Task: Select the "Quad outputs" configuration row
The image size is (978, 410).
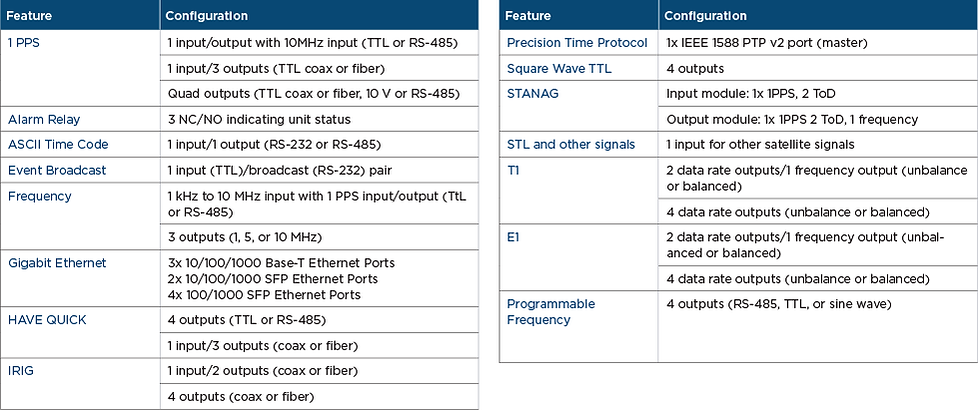Action: point(312,94)
